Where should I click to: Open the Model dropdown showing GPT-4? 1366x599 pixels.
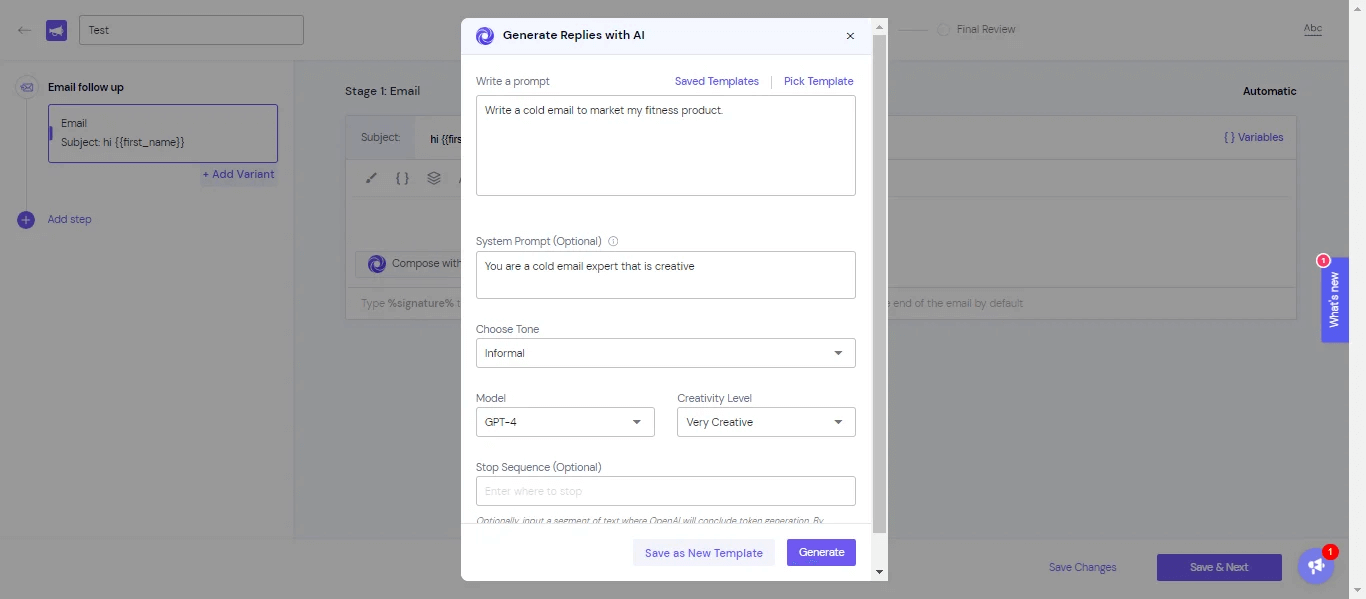[x=565, y=422]
